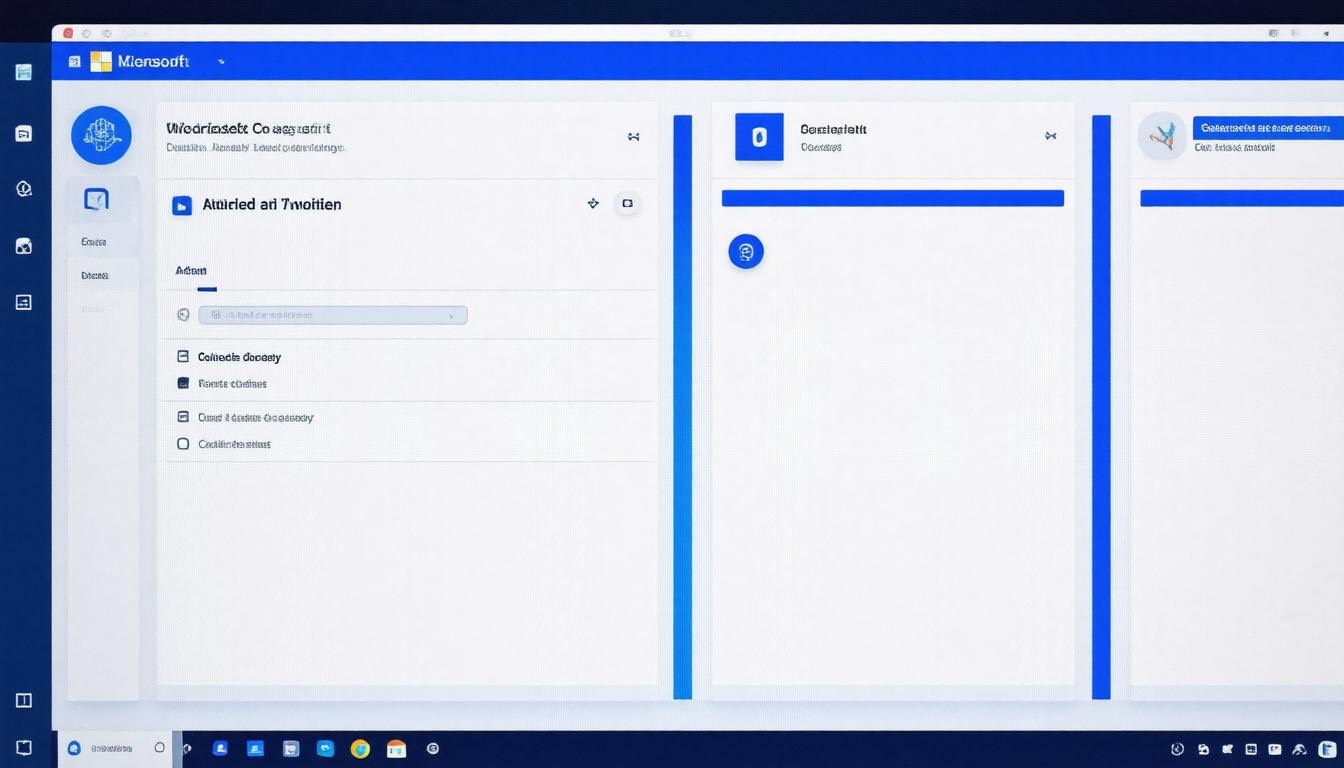Select the split-view icon in the dark sidebar

click(23, 700)
